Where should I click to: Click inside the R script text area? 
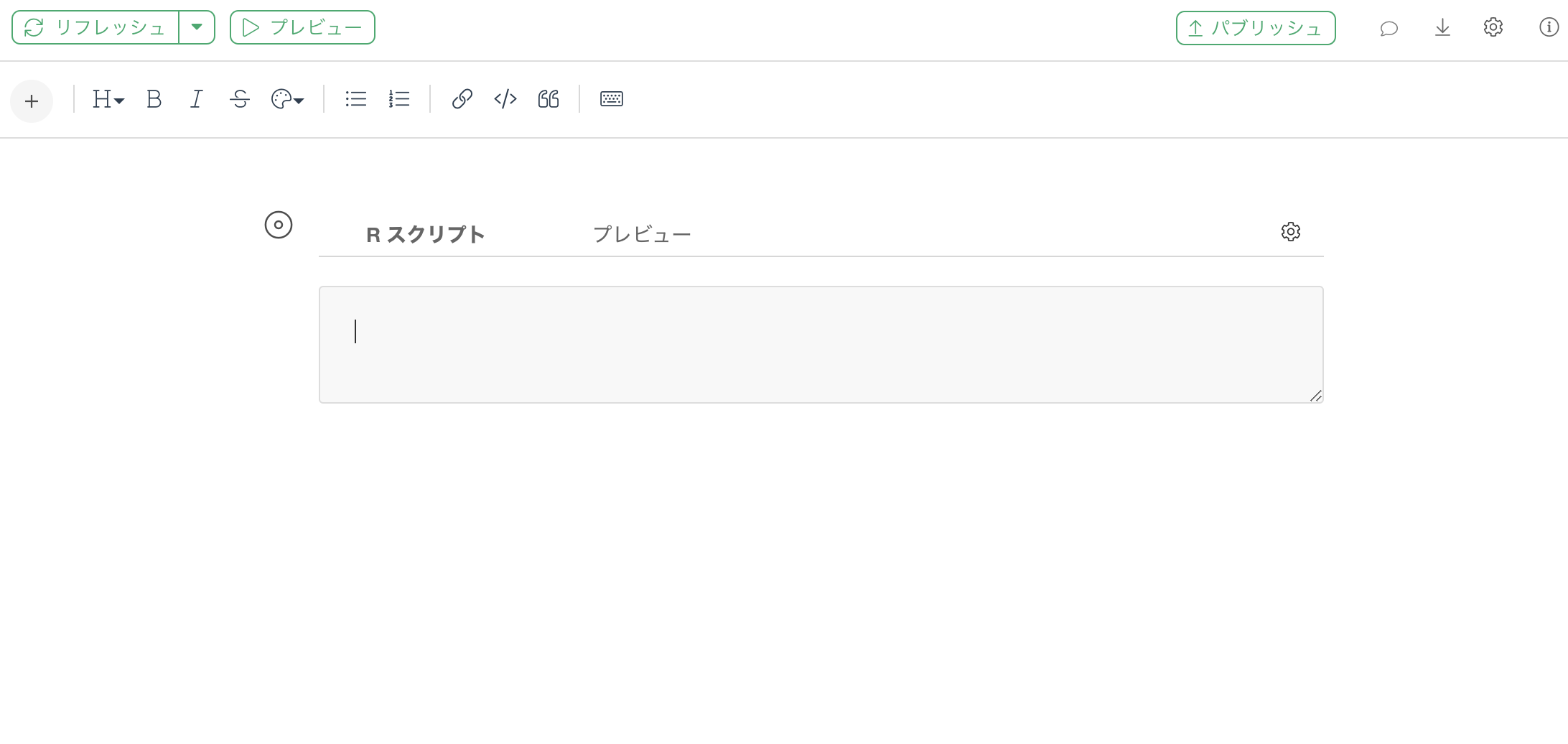coord(821,345)
